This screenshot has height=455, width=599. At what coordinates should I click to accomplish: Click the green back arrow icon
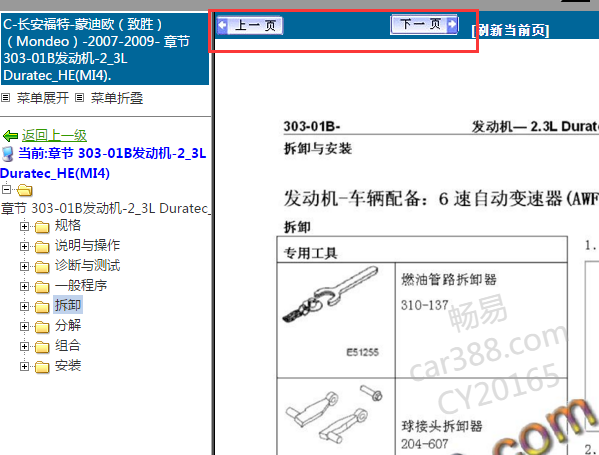(x=10, y=136)
